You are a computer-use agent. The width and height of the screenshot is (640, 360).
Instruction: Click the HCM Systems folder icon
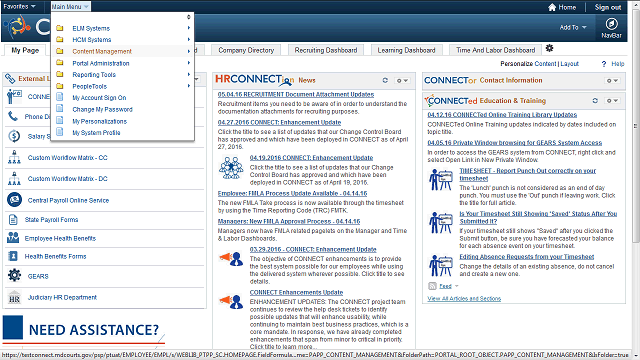point(60,40)
